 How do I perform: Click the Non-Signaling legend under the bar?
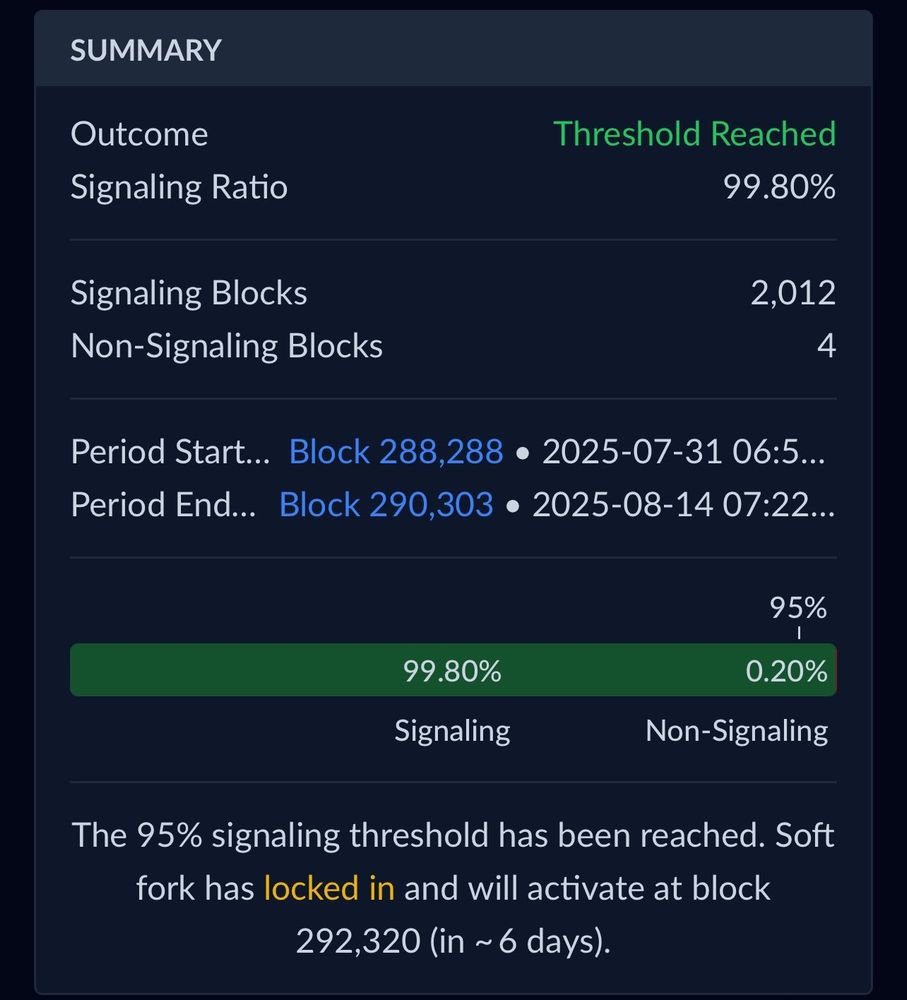coord(737,731)
